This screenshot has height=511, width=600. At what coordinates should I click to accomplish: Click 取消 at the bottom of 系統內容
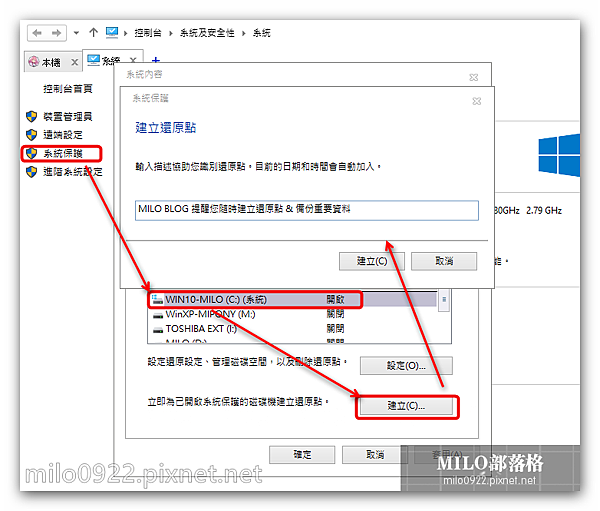pyautogui.click(x=375, y=455)
